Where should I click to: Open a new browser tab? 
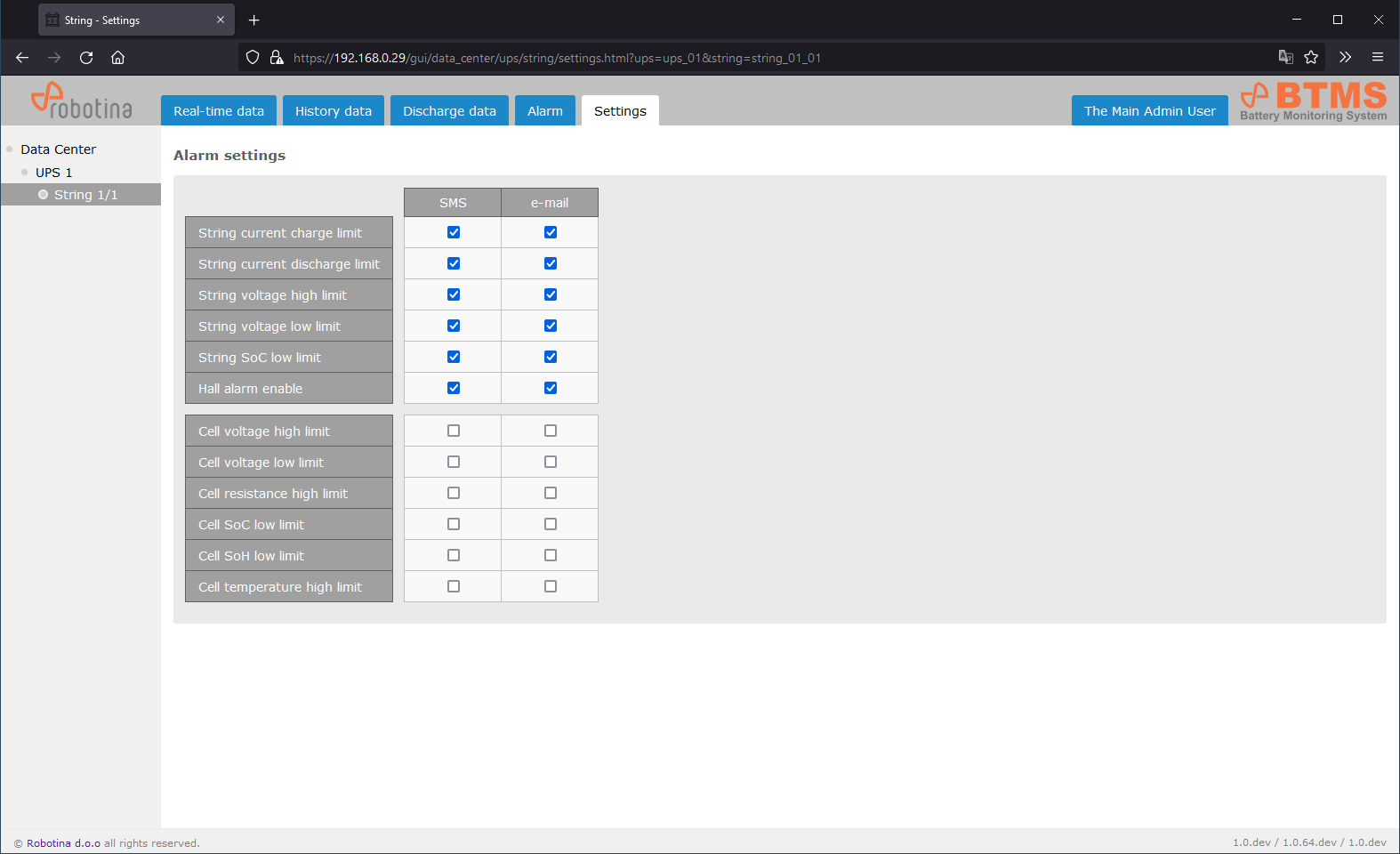click(254, 20)
